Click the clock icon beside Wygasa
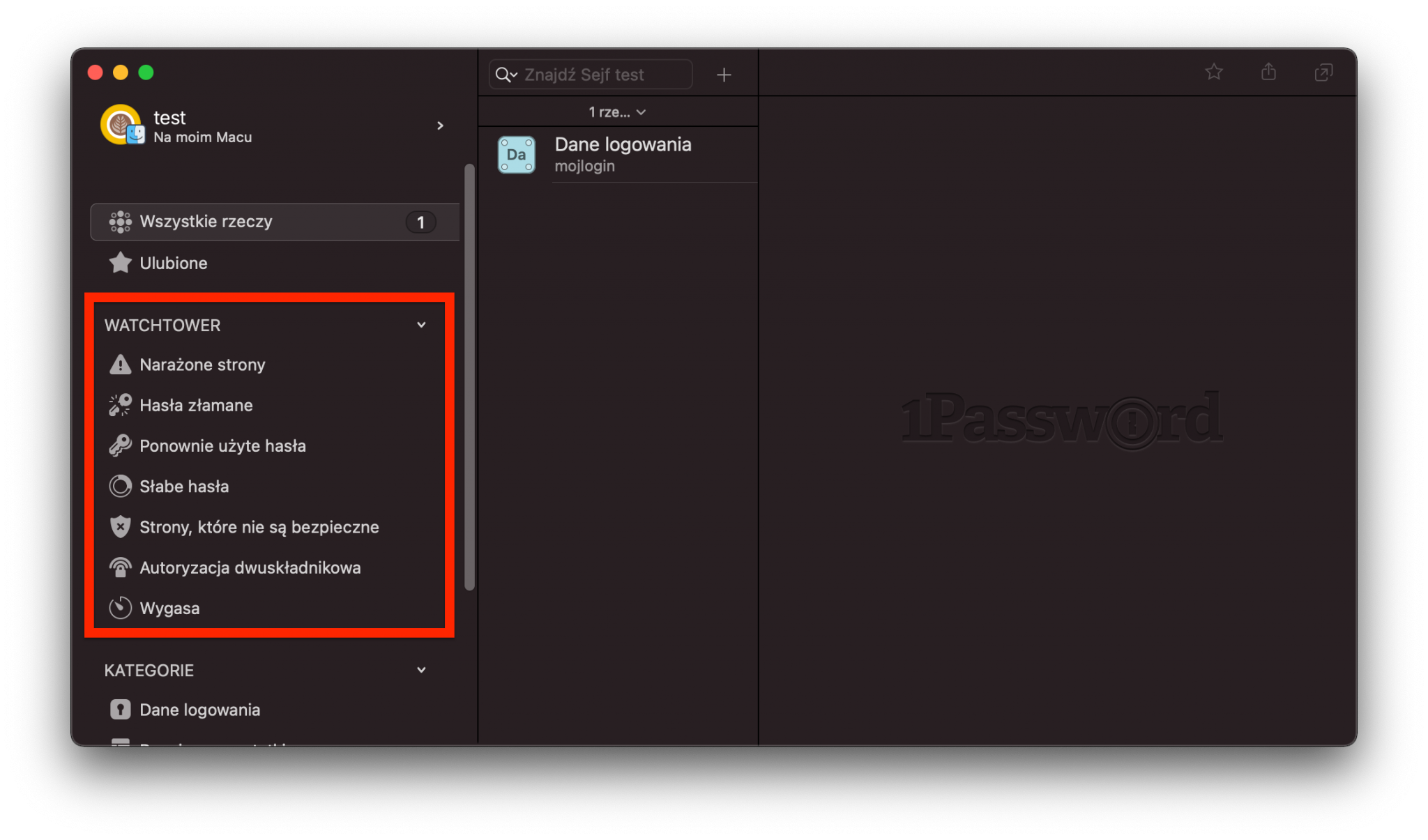 [120, 608]
